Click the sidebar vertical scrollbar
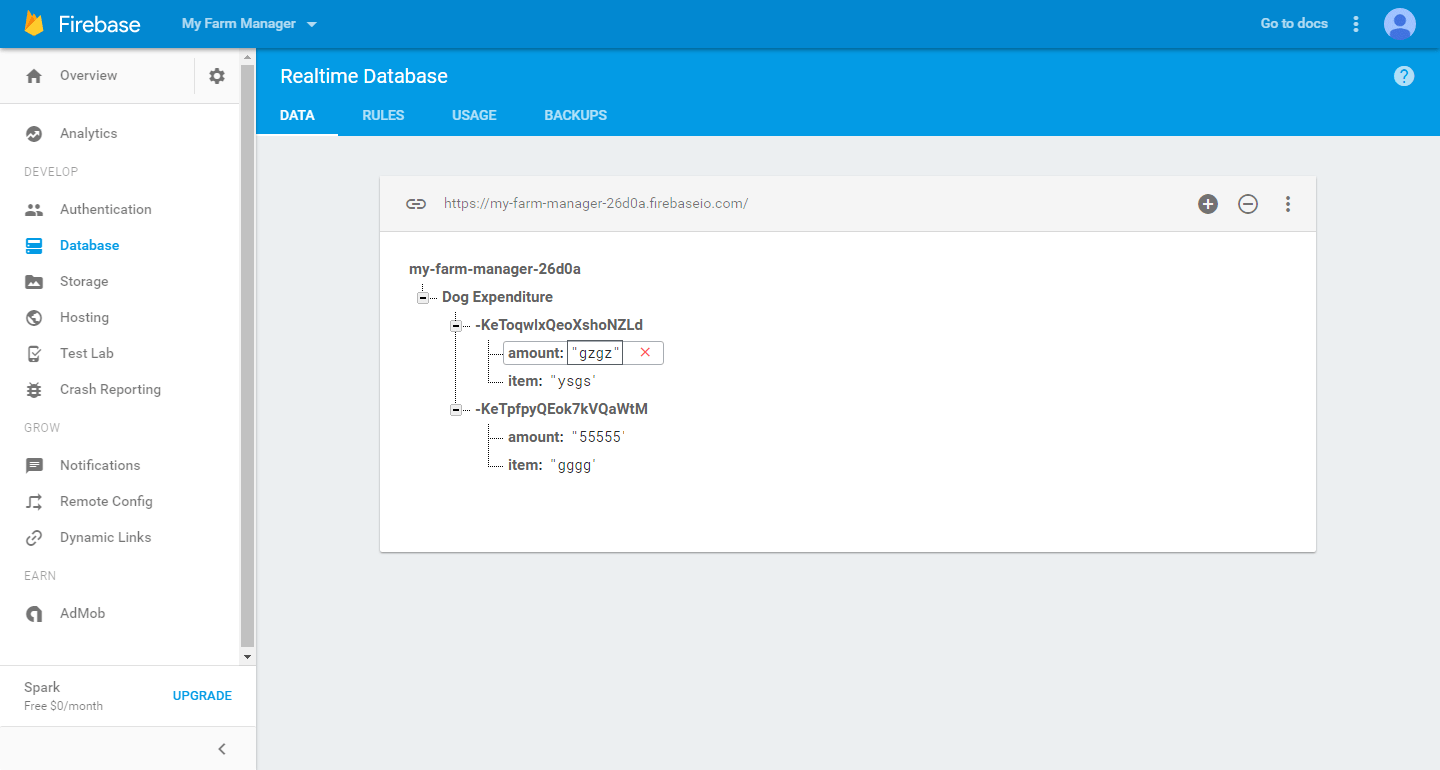The image size is (1440, 770). [x=248, y=355]
